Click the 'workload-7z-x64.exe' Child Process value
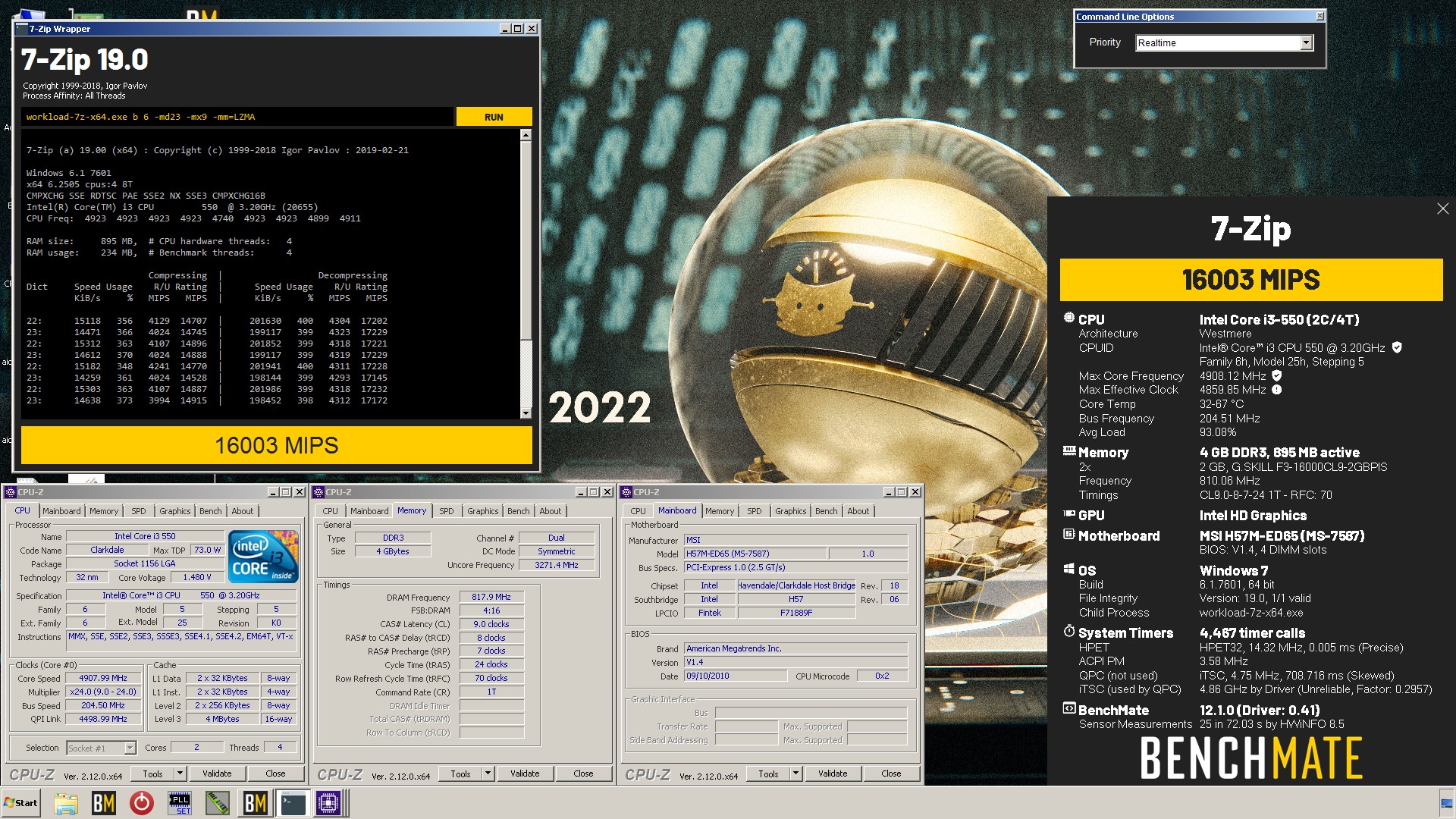Image resolution: width=1456 pixels, height=819 pixels. click(x=1251, y=613)
